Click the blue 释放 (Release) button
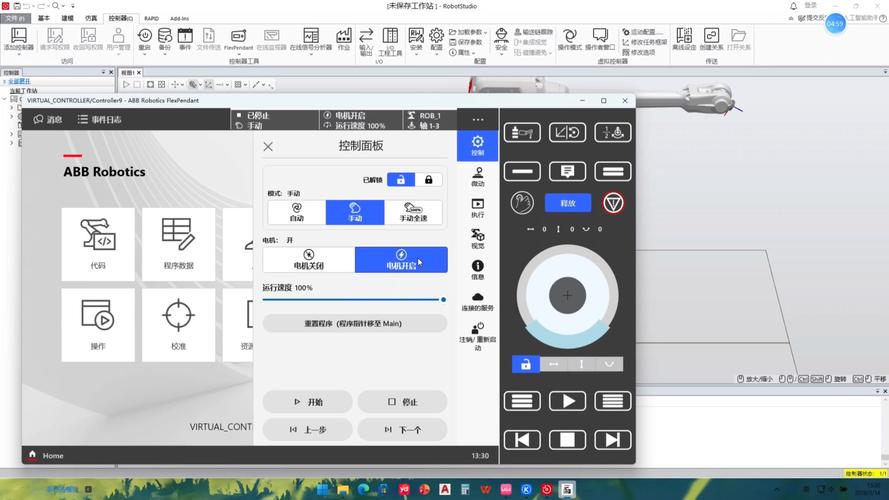 568,203
